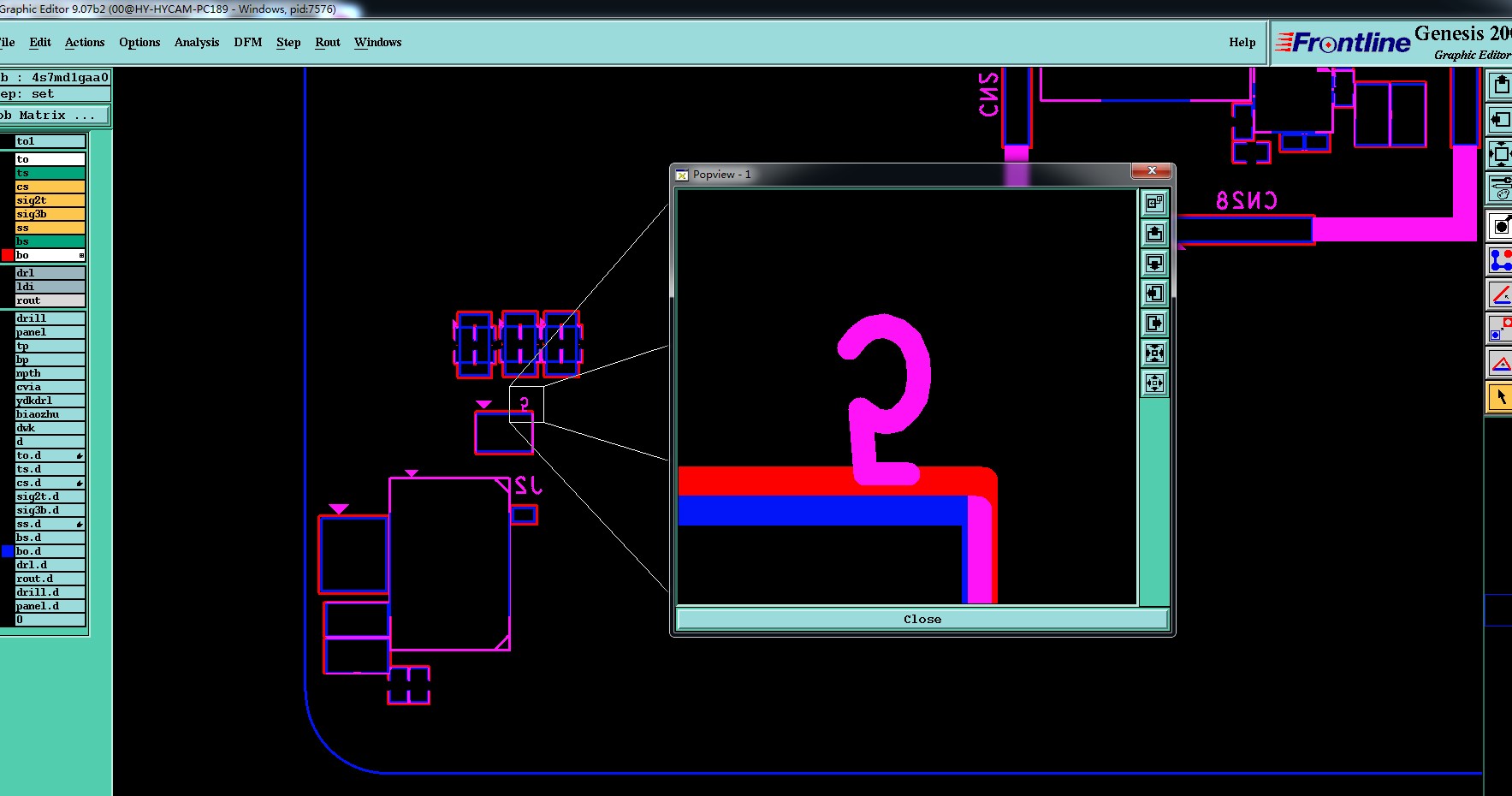
Task: Open the Rout menu
Action: (328, 42)
